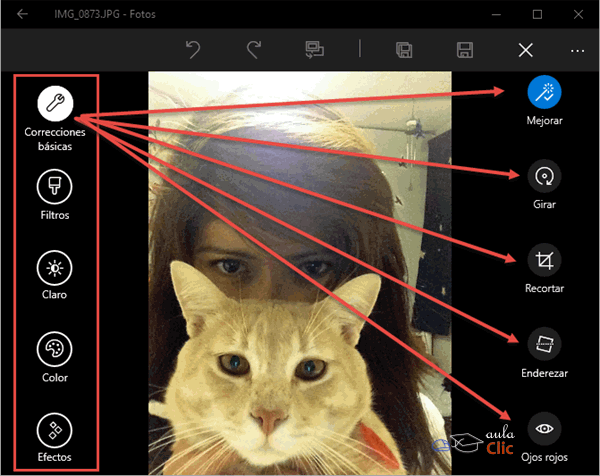The image size is (600, 476).
Task: Maximize the Fotos window
Action: pyautogui.click(x=537, y=15)
